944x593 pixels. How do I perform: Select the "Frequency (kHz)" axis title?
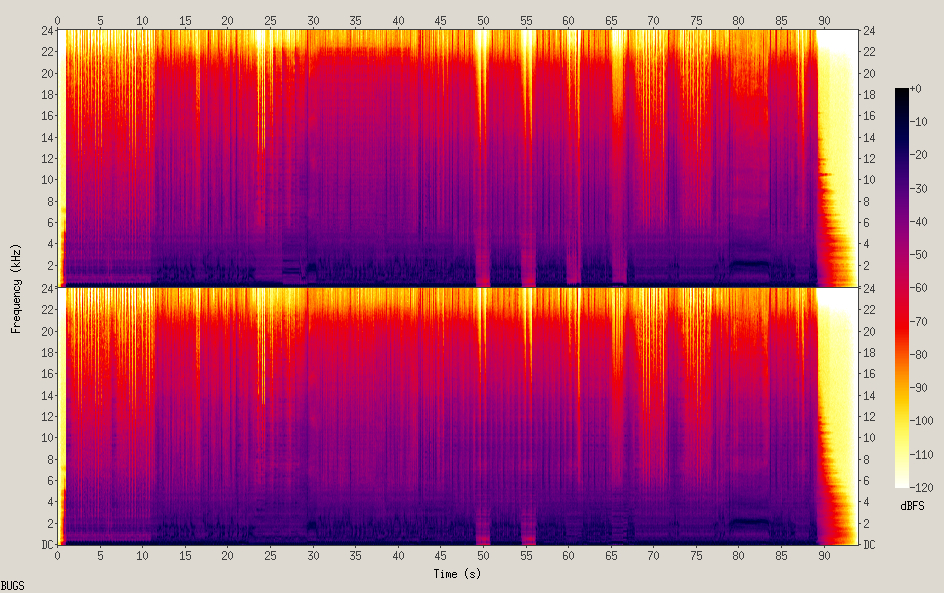pyautogui.click(x=16, y=288)
